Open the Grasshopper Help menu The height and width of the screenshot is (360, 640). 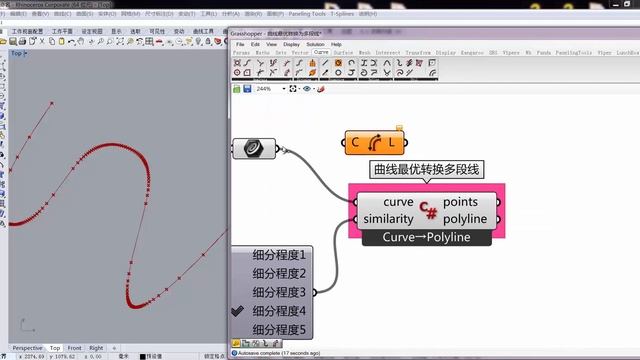pos(336,44)
